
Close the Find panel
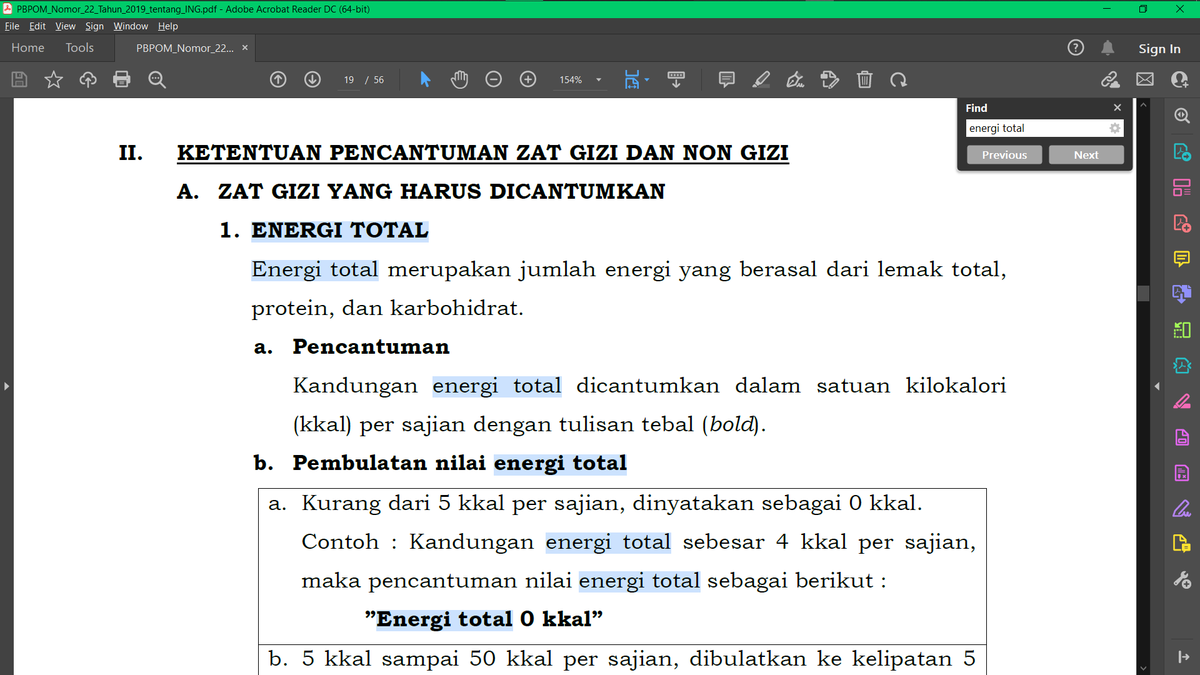(1117, 107)
